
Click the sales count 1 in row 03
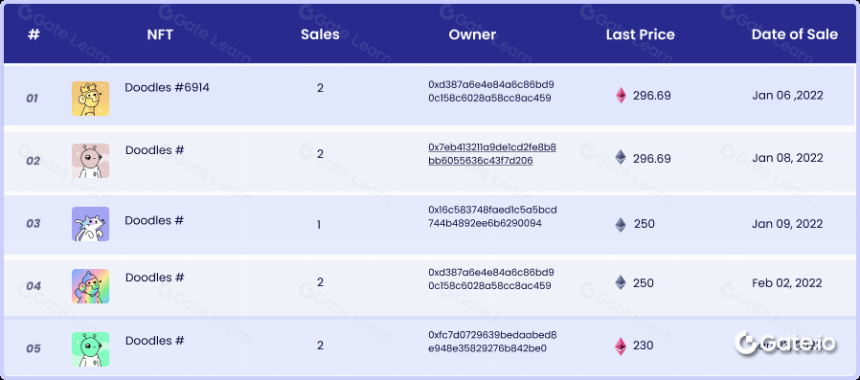coord(319,224)
